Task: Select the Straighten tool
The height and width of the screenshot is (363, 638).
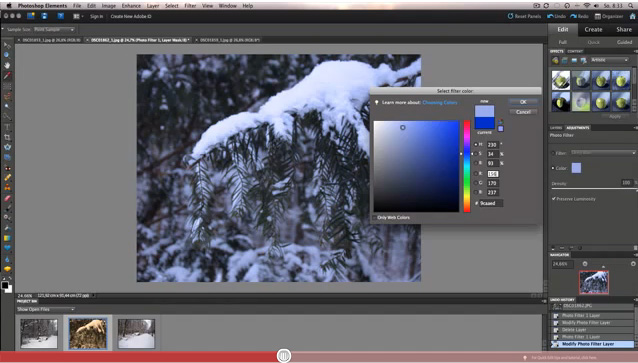Action: click(7, 157)
